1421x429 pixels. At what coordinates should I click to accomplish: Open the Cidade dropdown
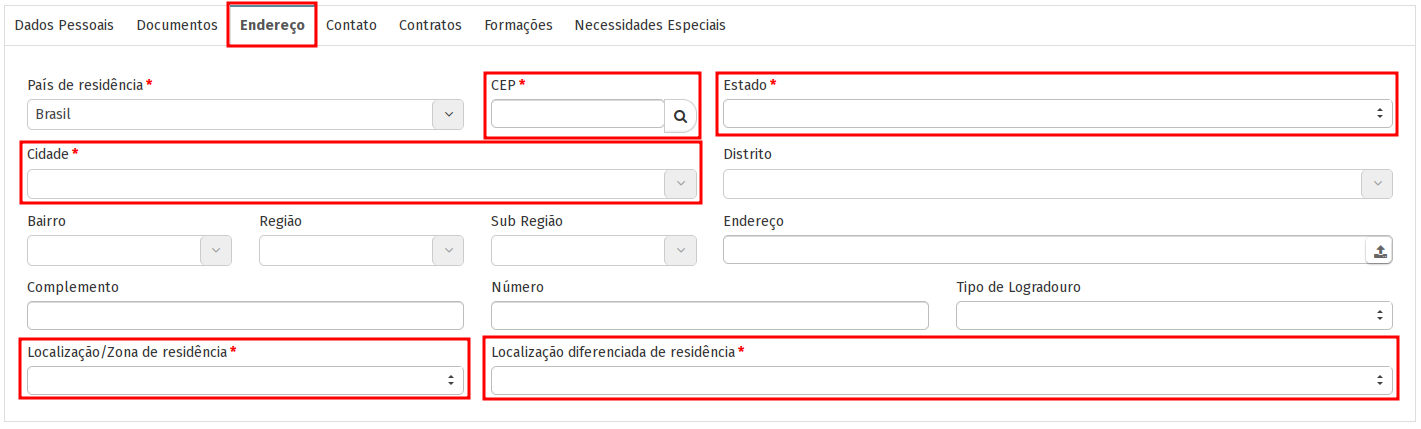click(680, 184)
